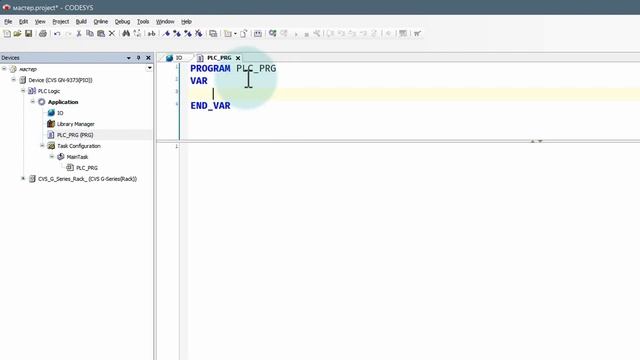This screenshot has width=640, height=360.
Task: Open Replace via the icon next to binoculars
Action: pyautogui.click(x=137, y=33)
